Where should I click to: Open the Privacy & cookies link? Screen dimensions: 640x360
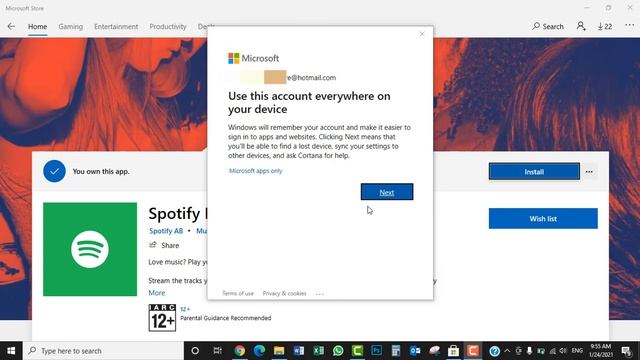284,293
